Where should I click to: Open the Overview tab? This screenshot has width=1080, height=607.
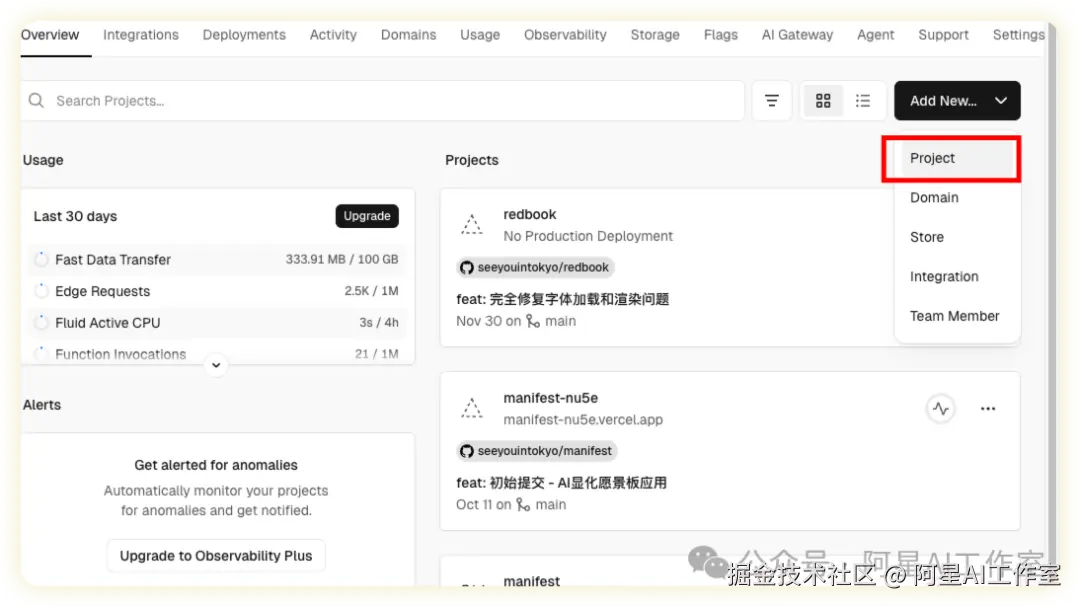coord(50,35)
